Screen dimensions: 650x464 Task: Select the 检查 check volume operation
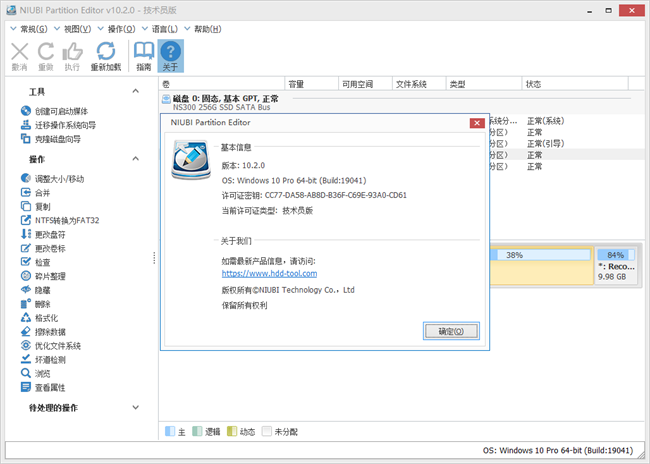tap(35, 262)
